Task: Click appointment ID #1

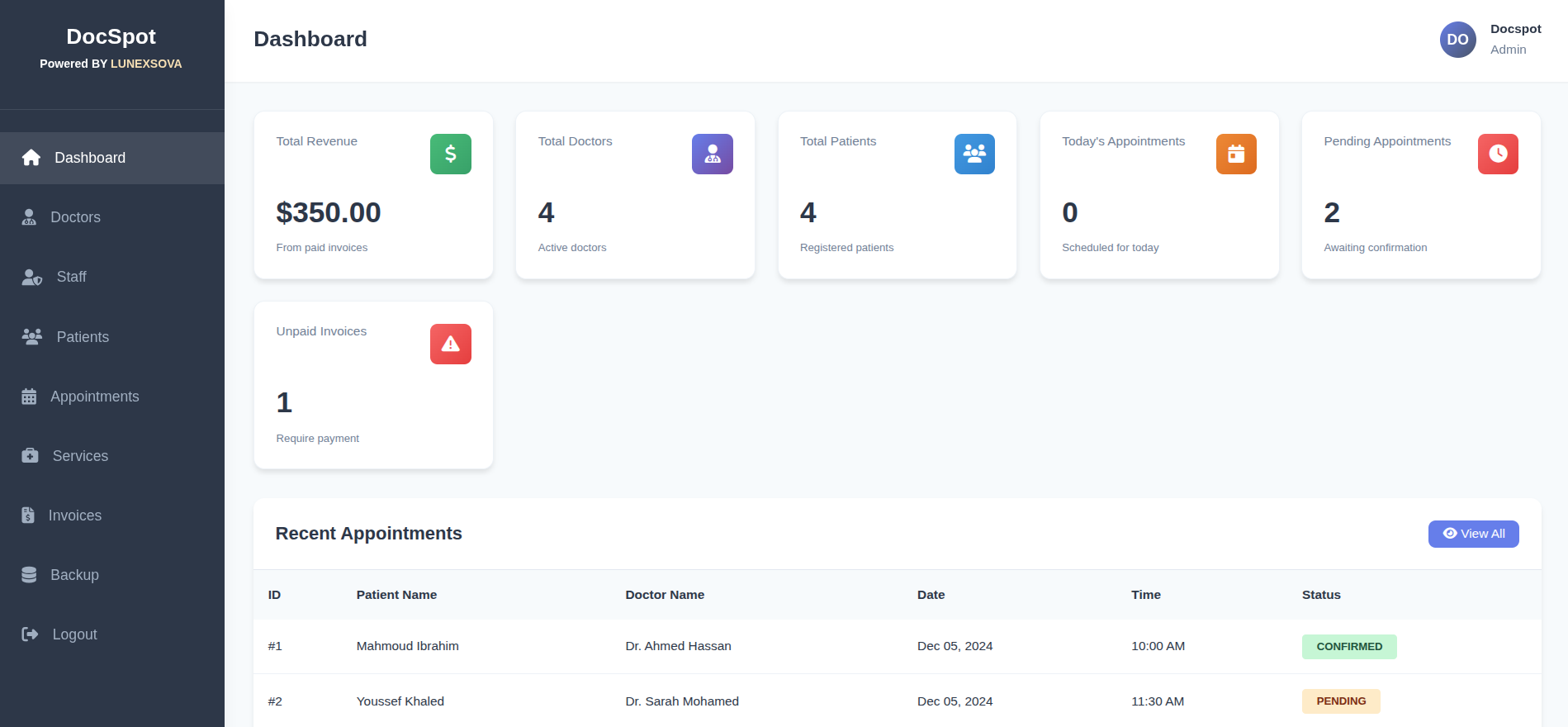Action: 275,646
